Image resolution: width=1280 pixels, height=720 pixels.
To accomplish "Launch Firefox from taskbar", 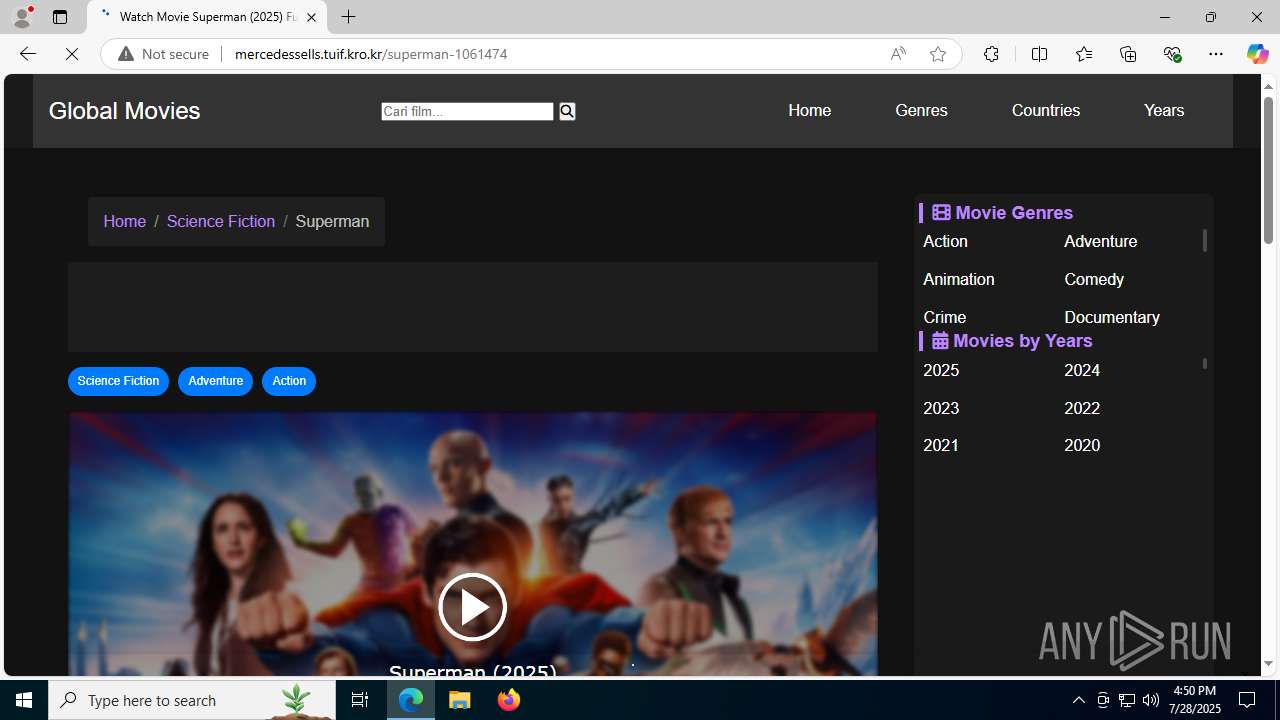I will point(509,700).
